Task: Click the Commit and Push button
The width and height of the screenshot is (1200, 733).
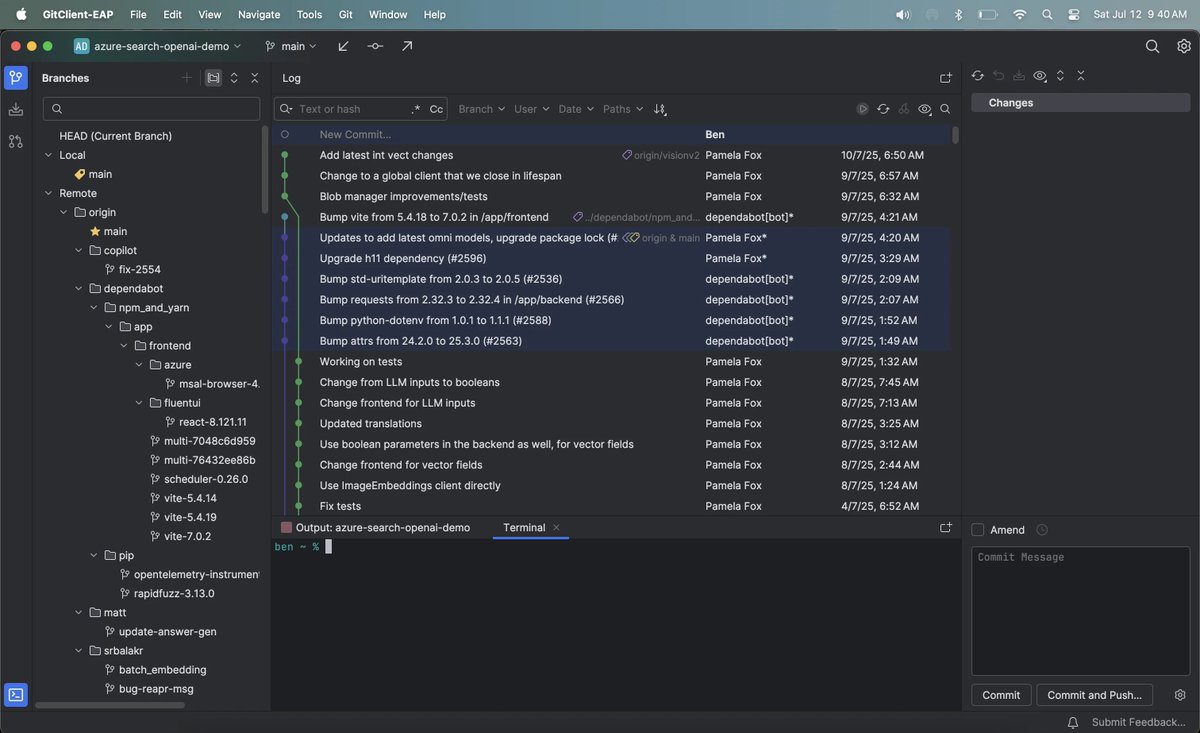Action: [1094, 695]
